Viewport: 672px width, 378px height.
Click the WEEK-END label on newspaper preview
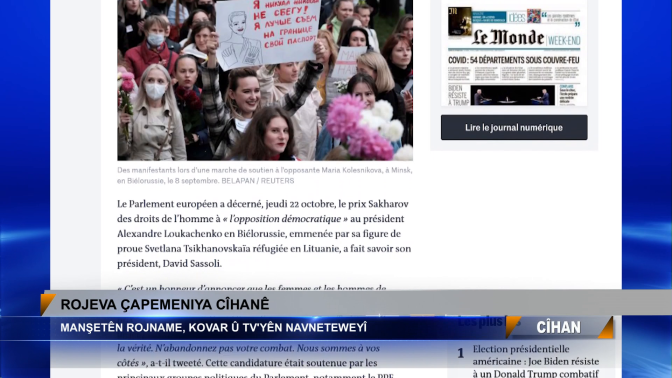(564, 41)
